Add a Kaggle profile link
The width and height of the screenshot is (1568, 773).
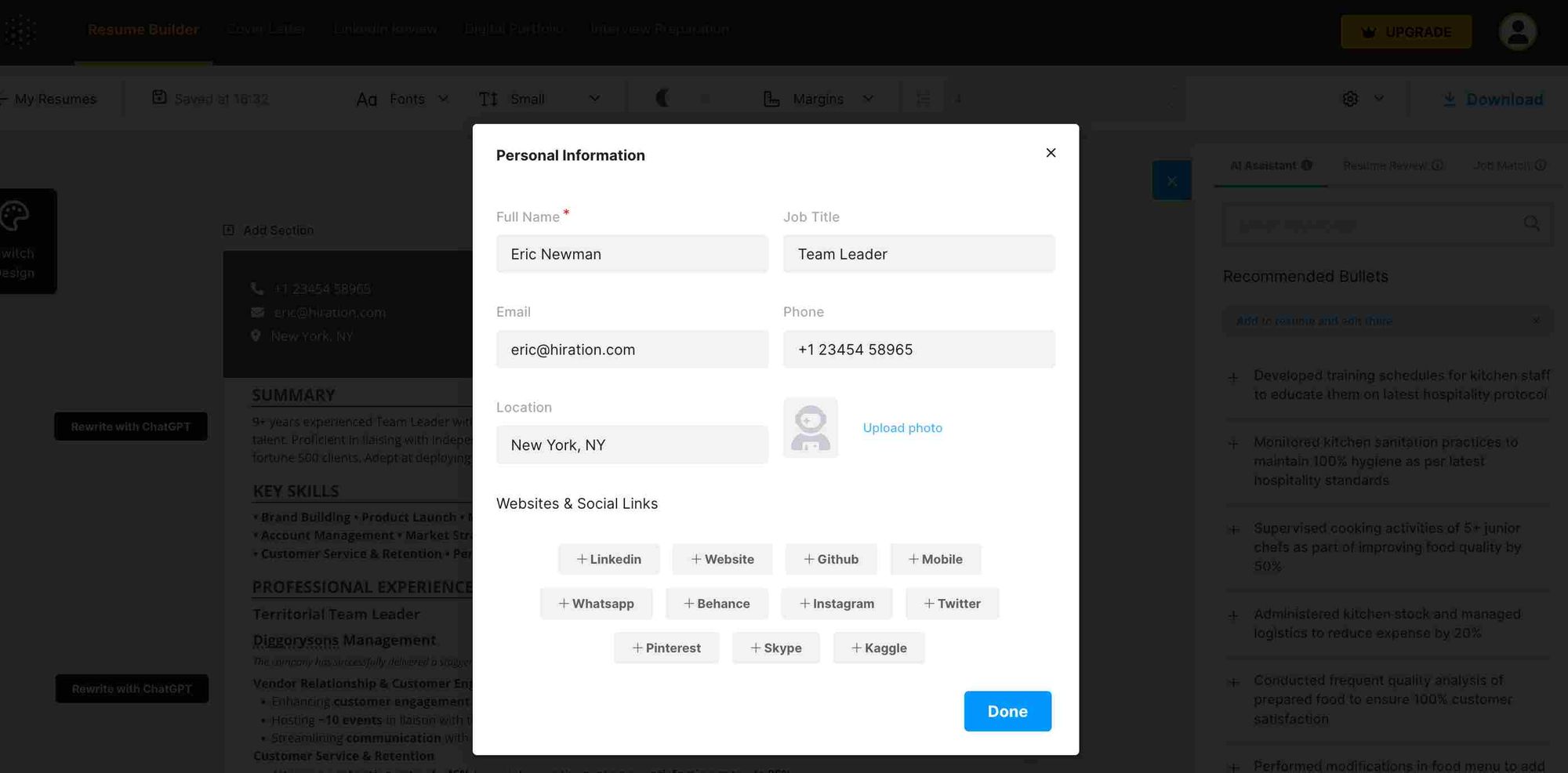coord(878,648)
